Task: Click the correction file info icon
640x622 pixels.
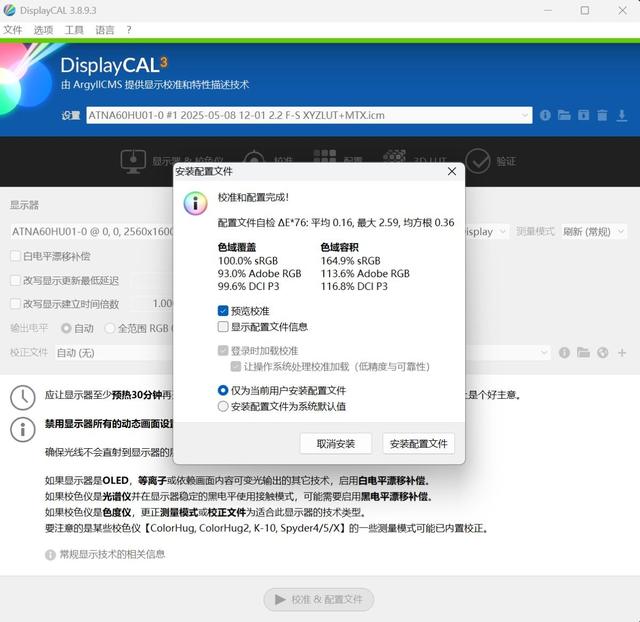Action: tap(564, 353)
